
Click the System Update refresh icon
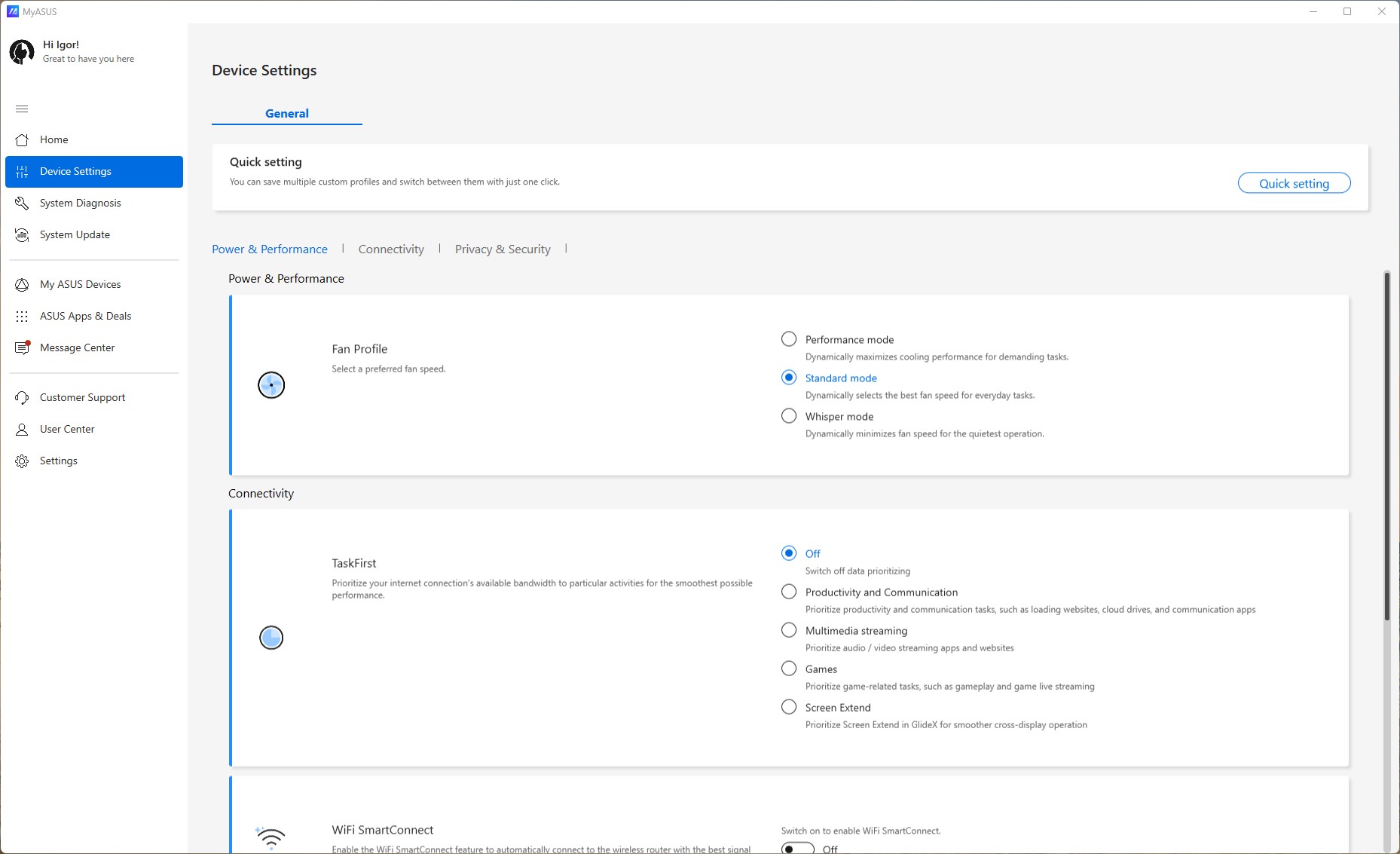click(22, 235)
